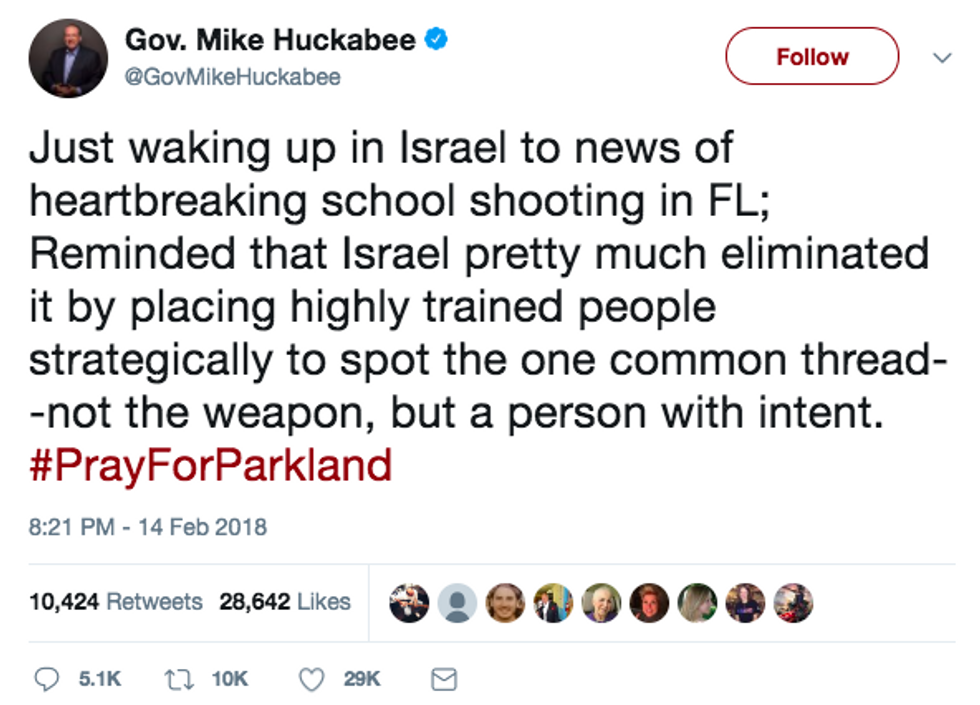Click the gray default avatar liker
Viewport: 980px width, 705px height.
(x=457, y=603)
